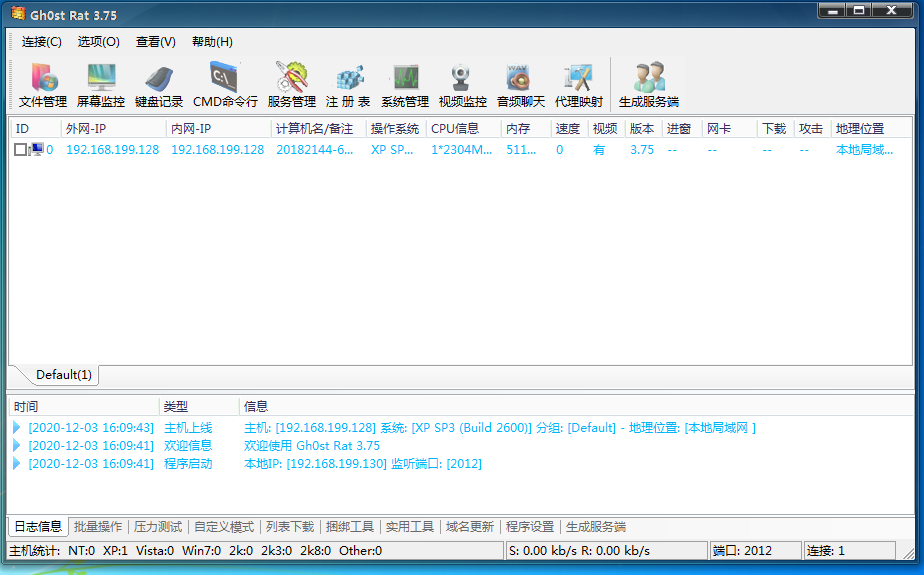The width and height of the screenshot is (924, 575).
Task: Open the CMD命令行 toolbar icon
Action: (225, 85)
